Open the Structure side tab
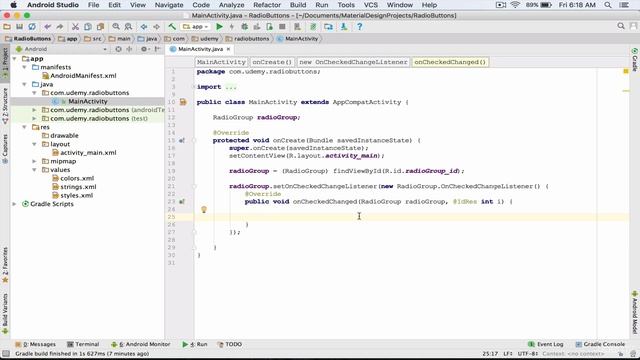Image resolution: width=640 pixels, height=360 pixels. (x=5, y=106)
